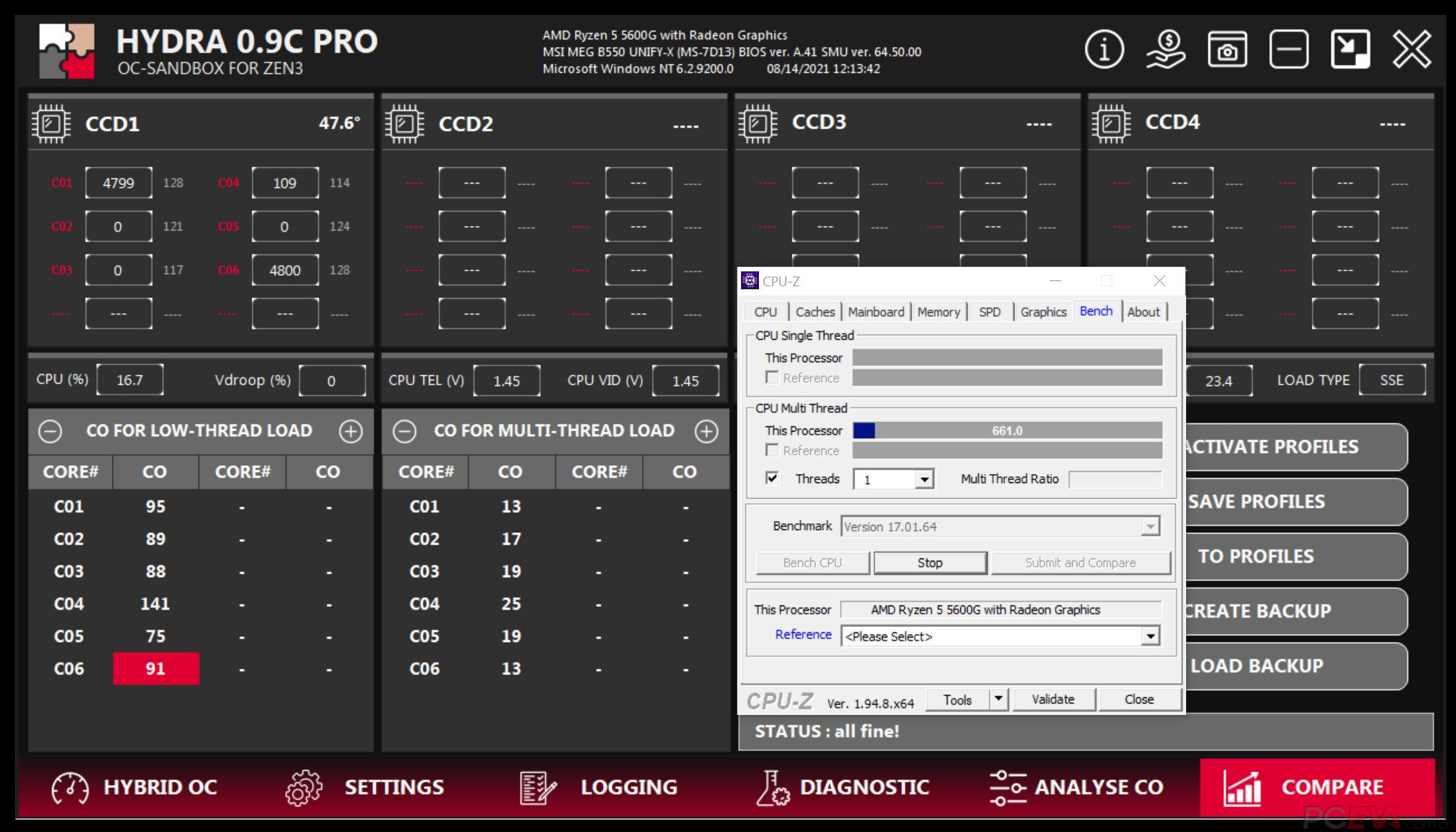Open the Threads count dropdown
1456x832 pixels.
click(924, 479)
